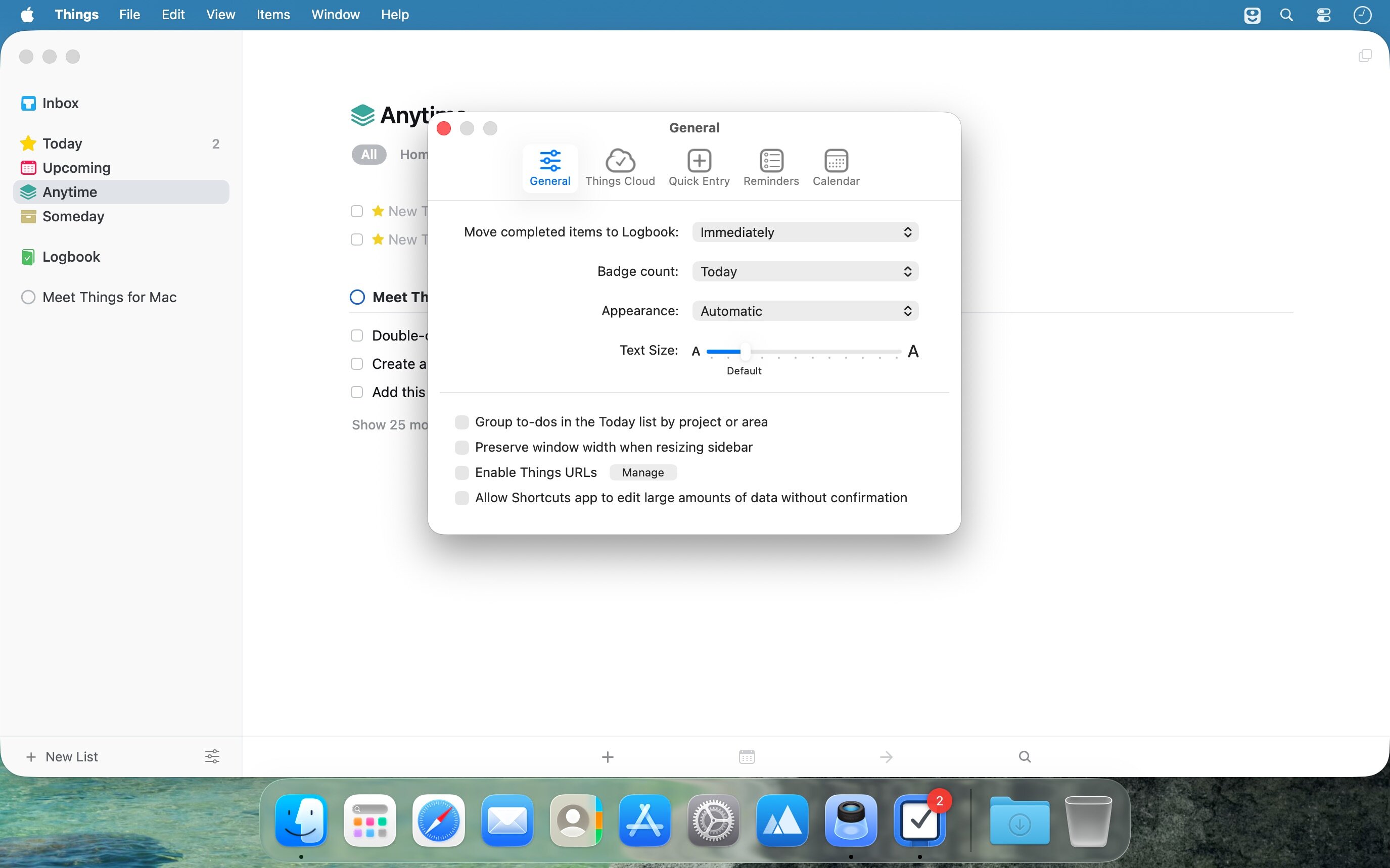Select the Anytime list in sidebar
This screenshot has height=868, width=1390.
tap(121, 192)
